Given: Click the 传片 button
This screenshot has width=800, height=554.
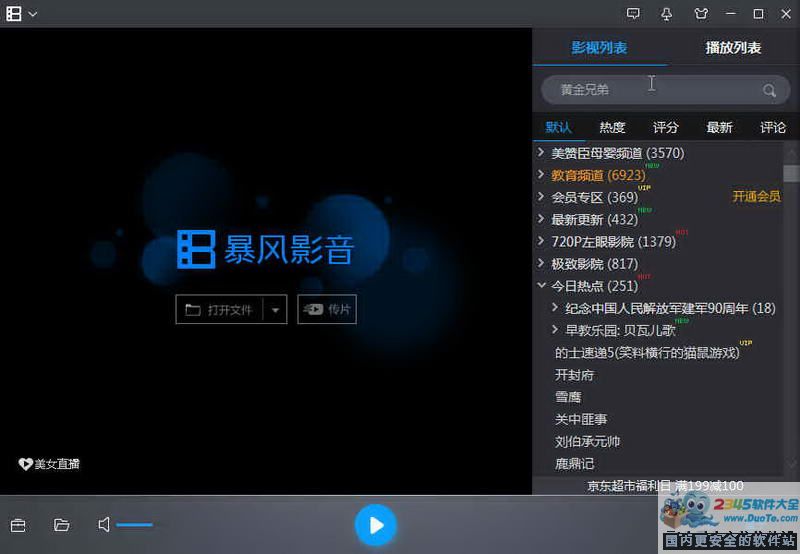Looking at the screenshot, I should (327, 310).
